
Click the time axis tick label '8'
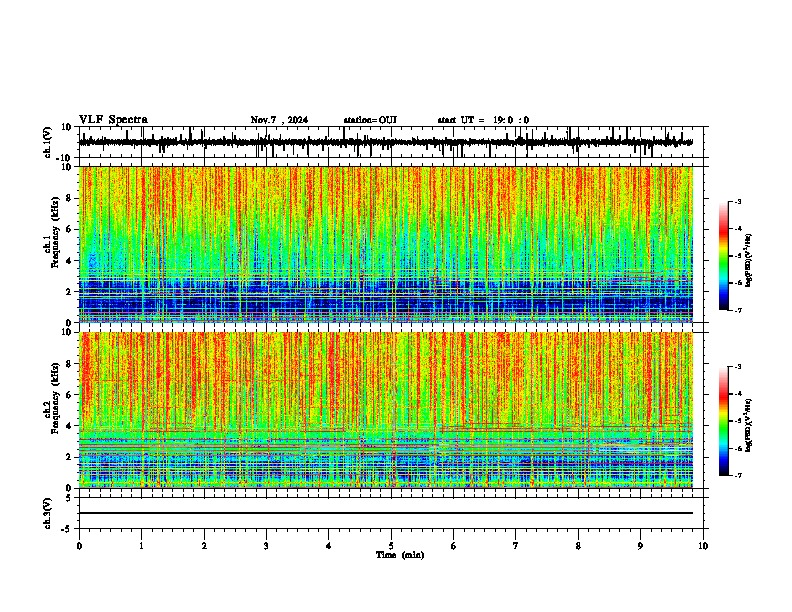(578, 546)
